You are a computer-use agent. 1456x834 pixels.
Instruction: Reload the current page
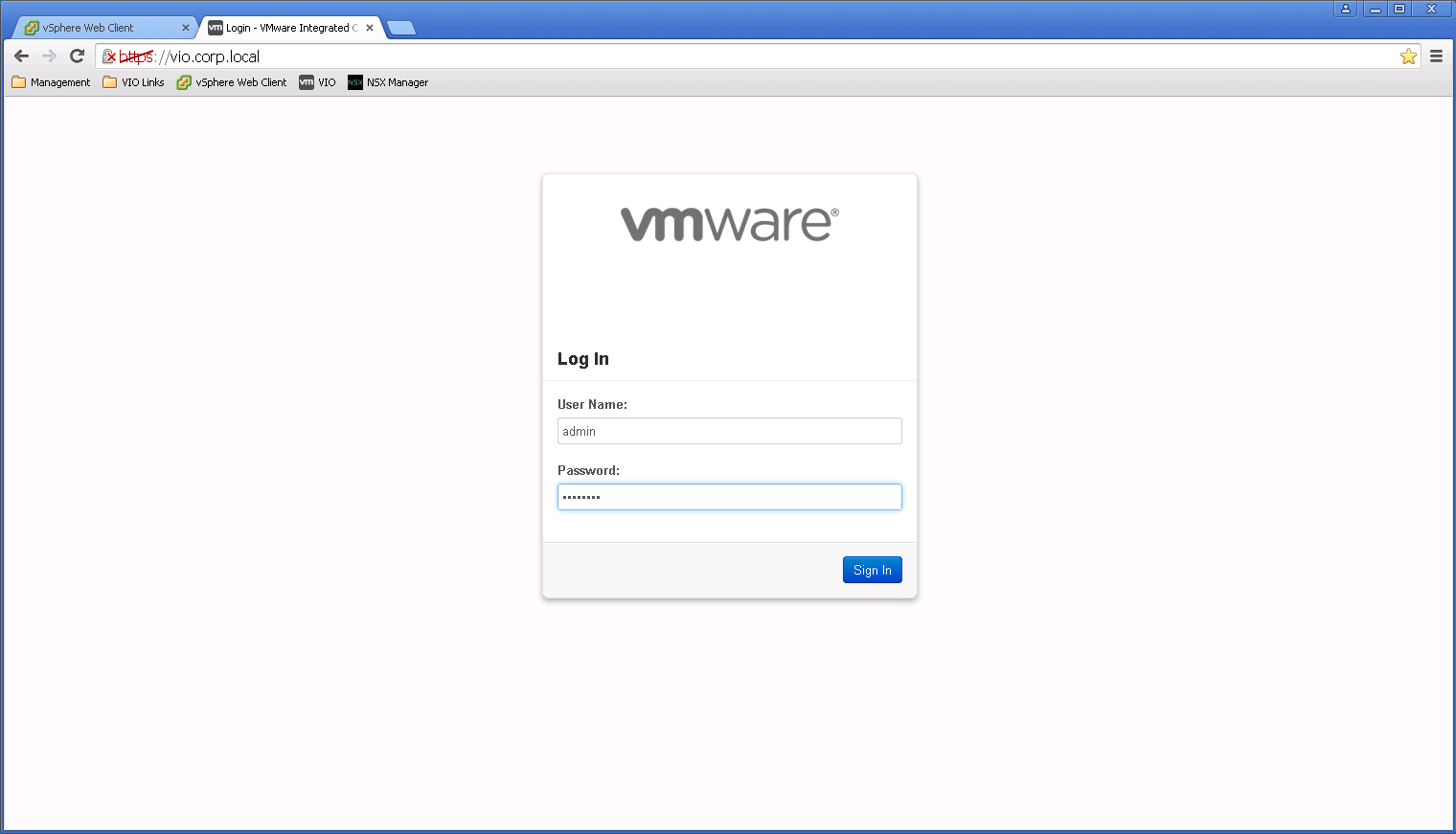coord(78,56)
